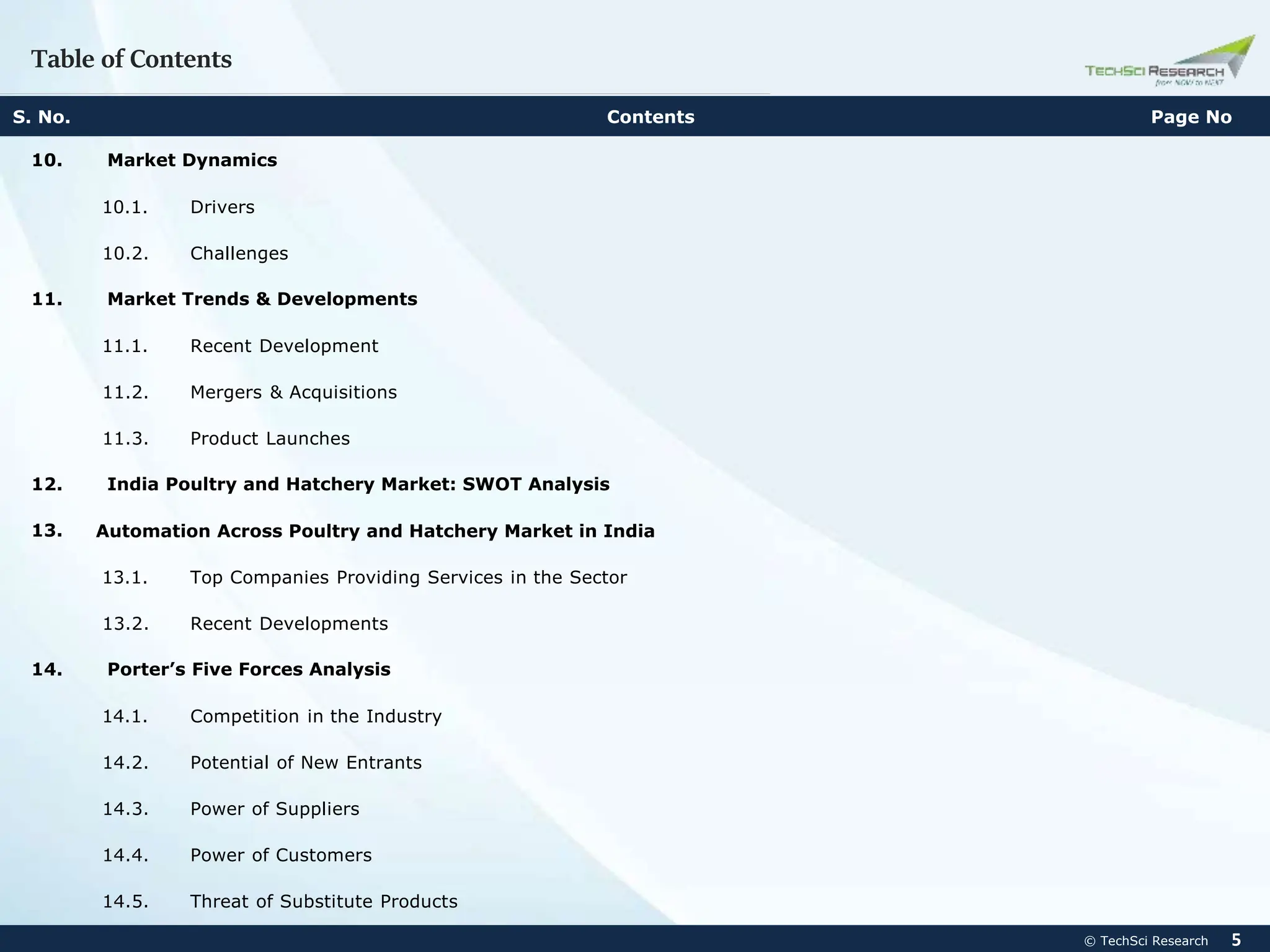1270x952 pixels.
Task: Open the Challenges subsection entry
Action: 239,253
